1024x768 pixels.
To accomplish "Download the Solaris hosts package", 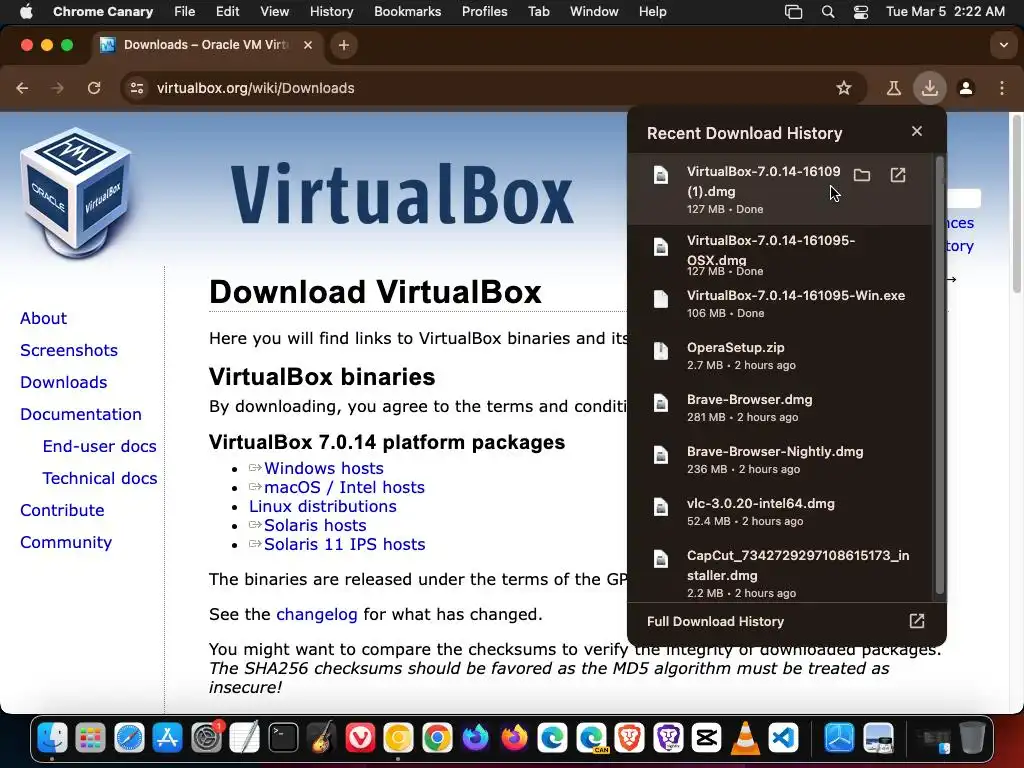I will point(315,525).
